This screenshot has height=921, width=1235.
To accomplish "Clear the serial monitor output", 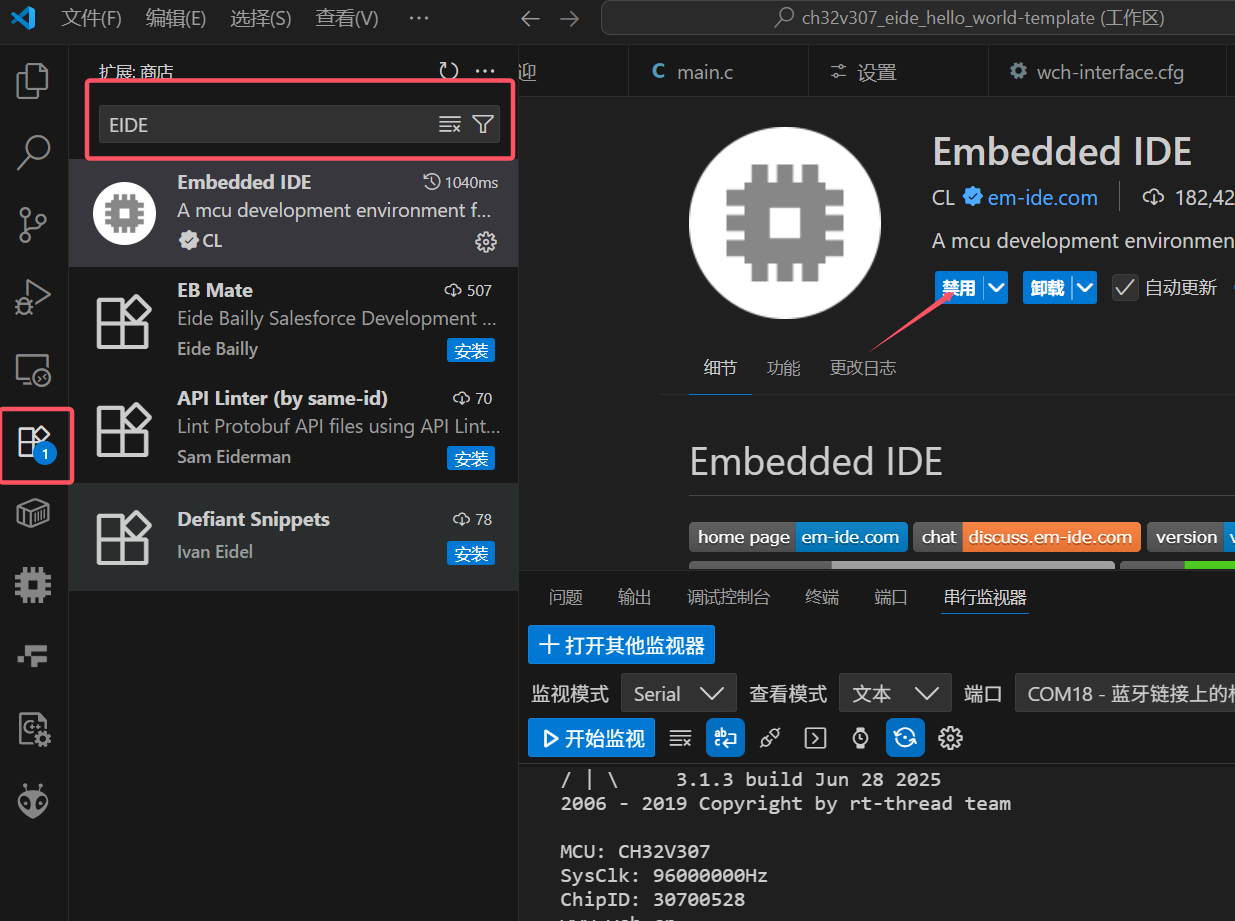I will click(680, 738).
